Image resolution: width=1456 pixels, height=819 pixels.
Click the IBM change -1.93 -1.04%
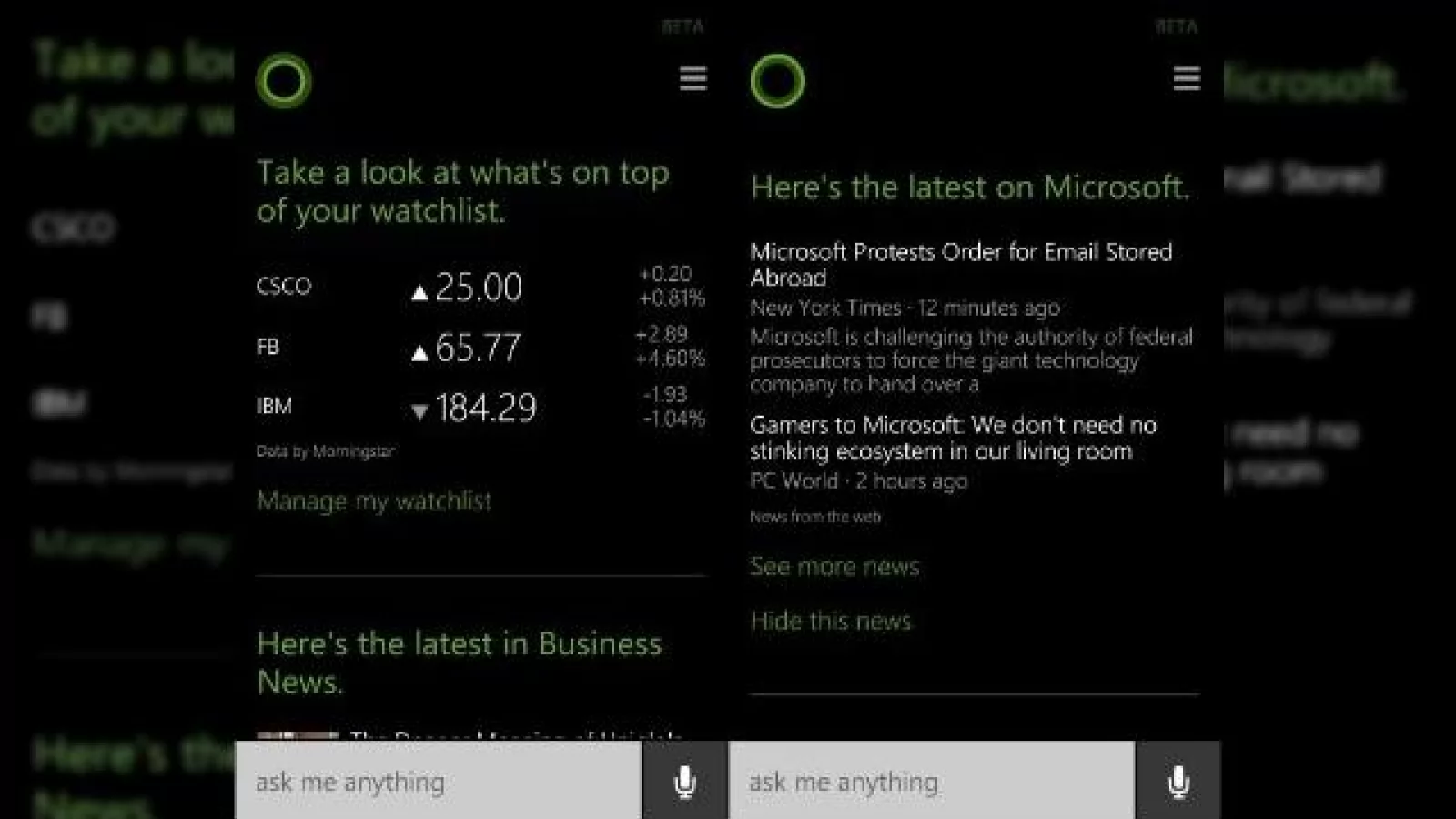point(673,406)
